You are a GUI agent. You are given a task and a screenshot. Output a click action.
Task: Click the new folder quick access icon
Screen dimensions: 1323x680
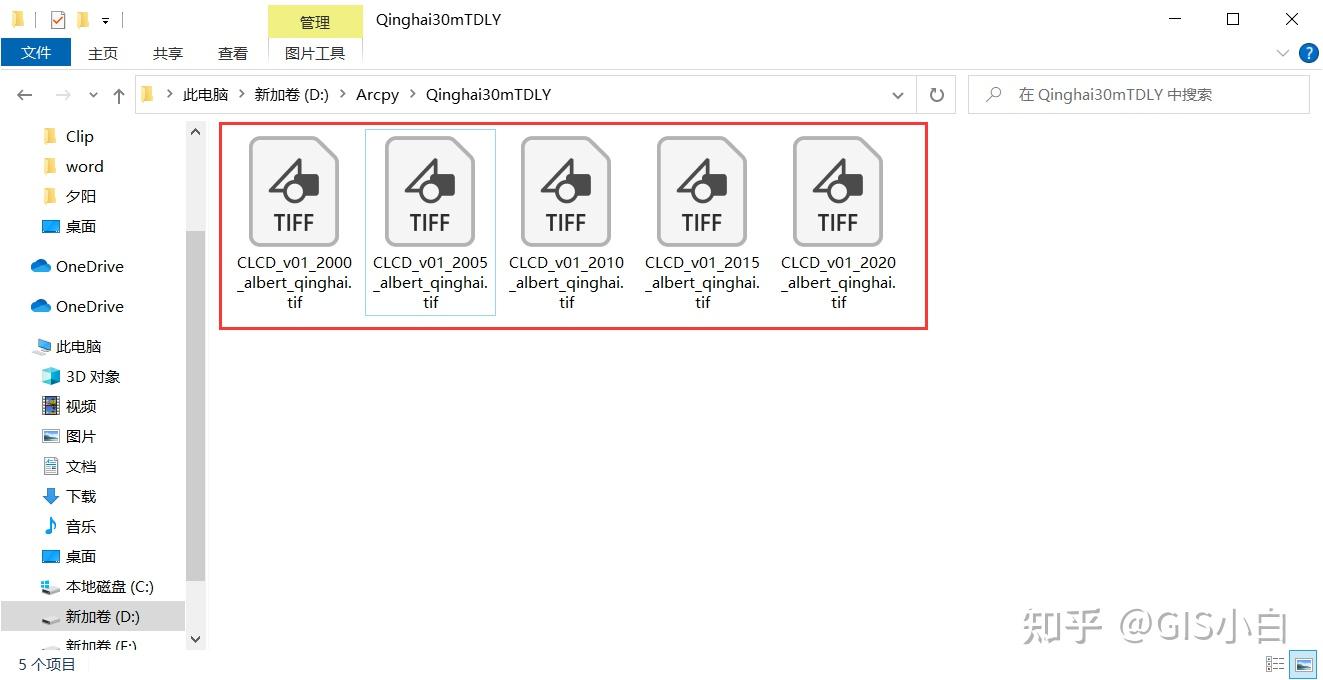tap(84, 19)
